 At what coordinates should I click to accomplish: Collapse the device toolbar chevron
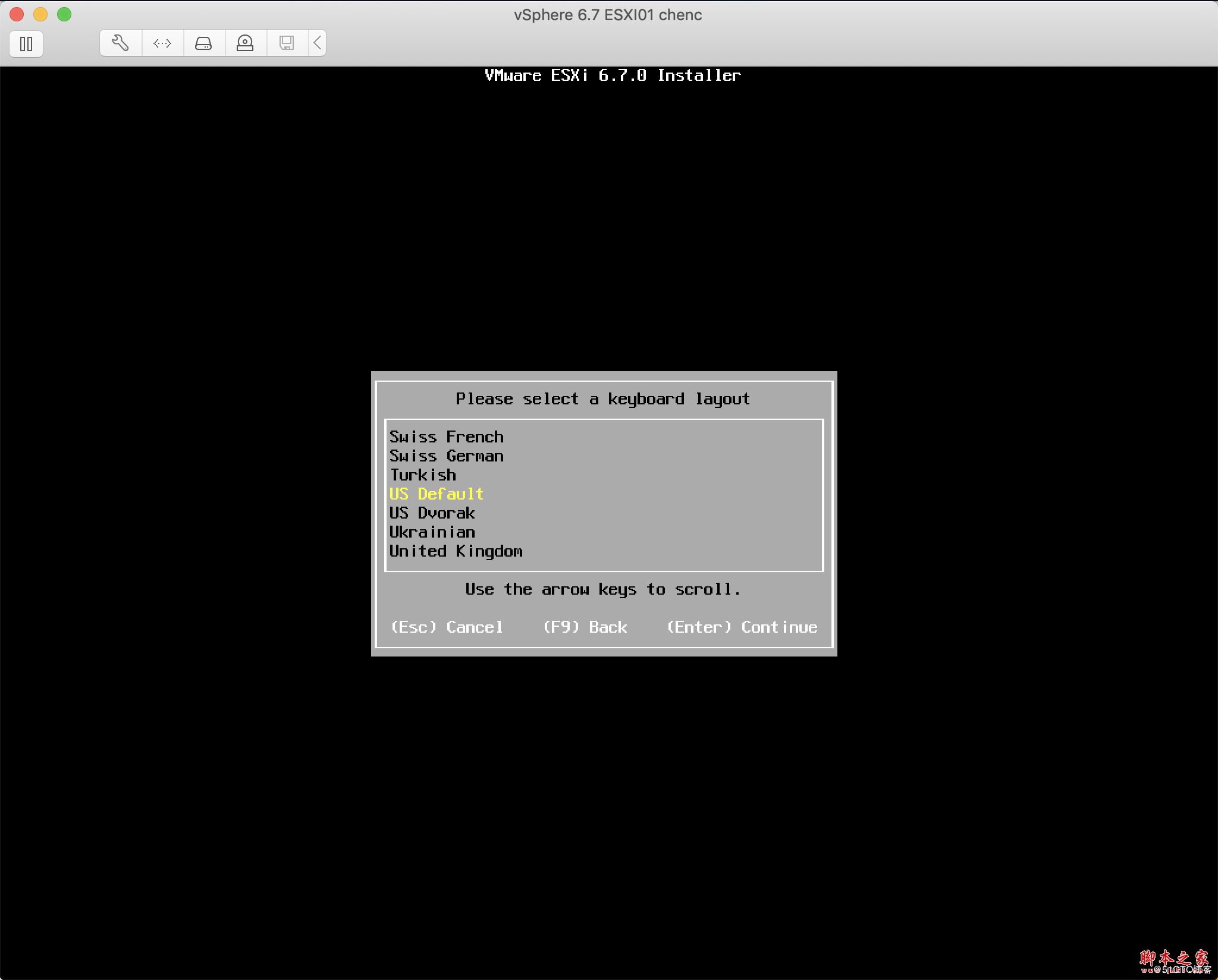pos(318,43)
